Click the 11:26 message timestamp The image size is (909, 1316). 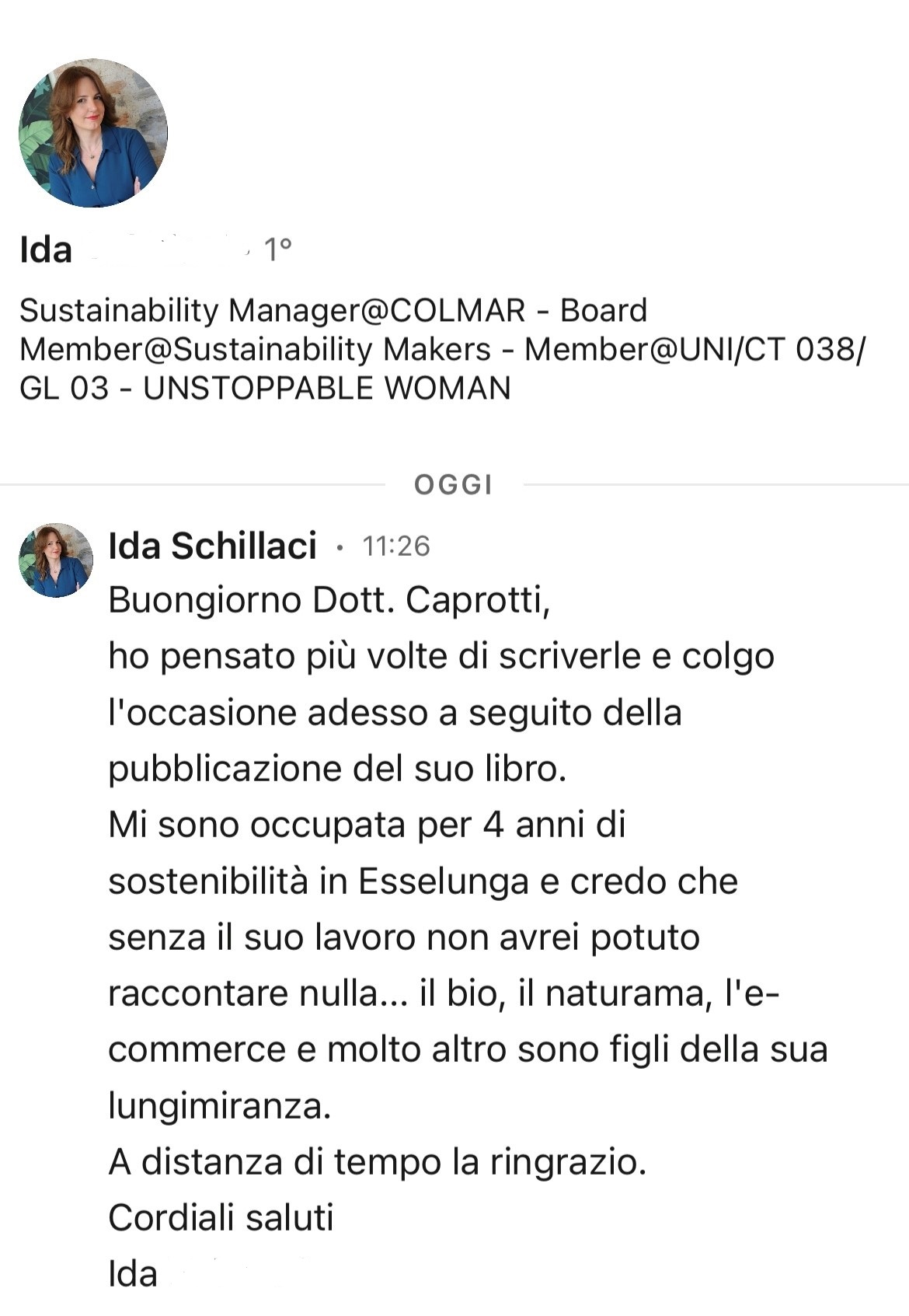click(396, 546)
